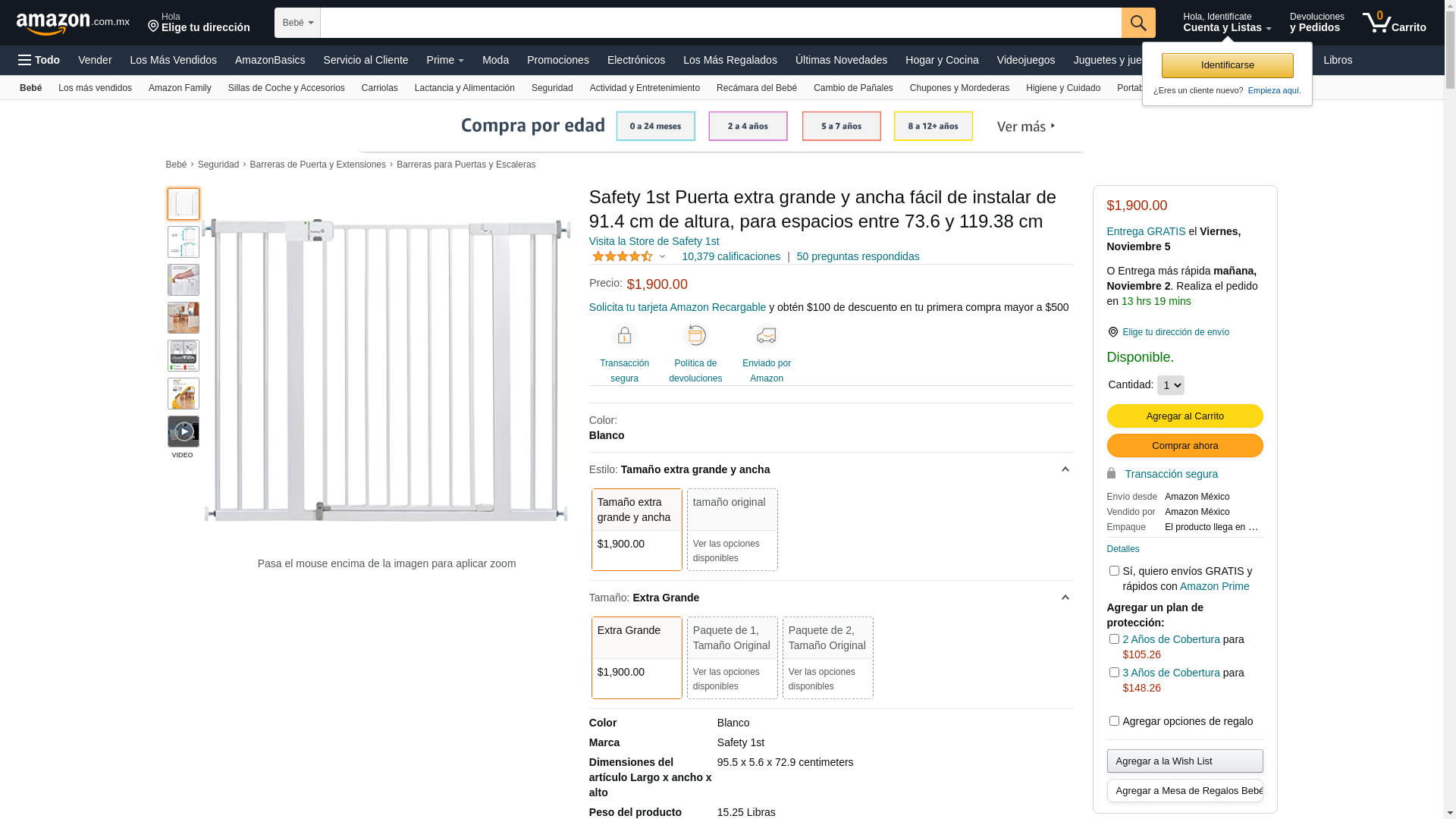Click the return policy box icon

695,335
